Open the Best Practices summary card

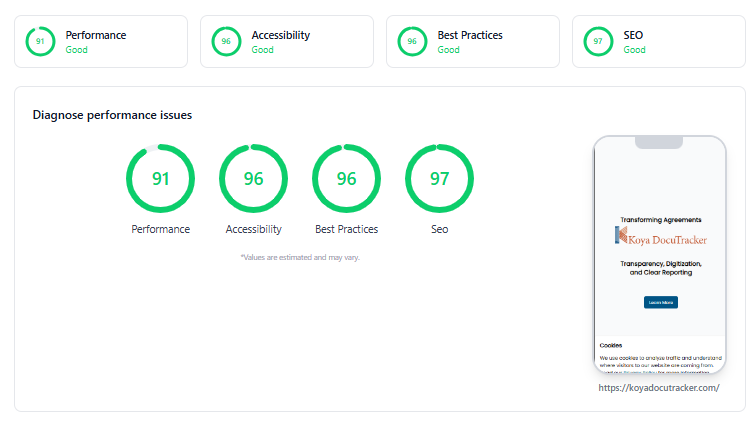pyautogui.click(x=473, y=41)
